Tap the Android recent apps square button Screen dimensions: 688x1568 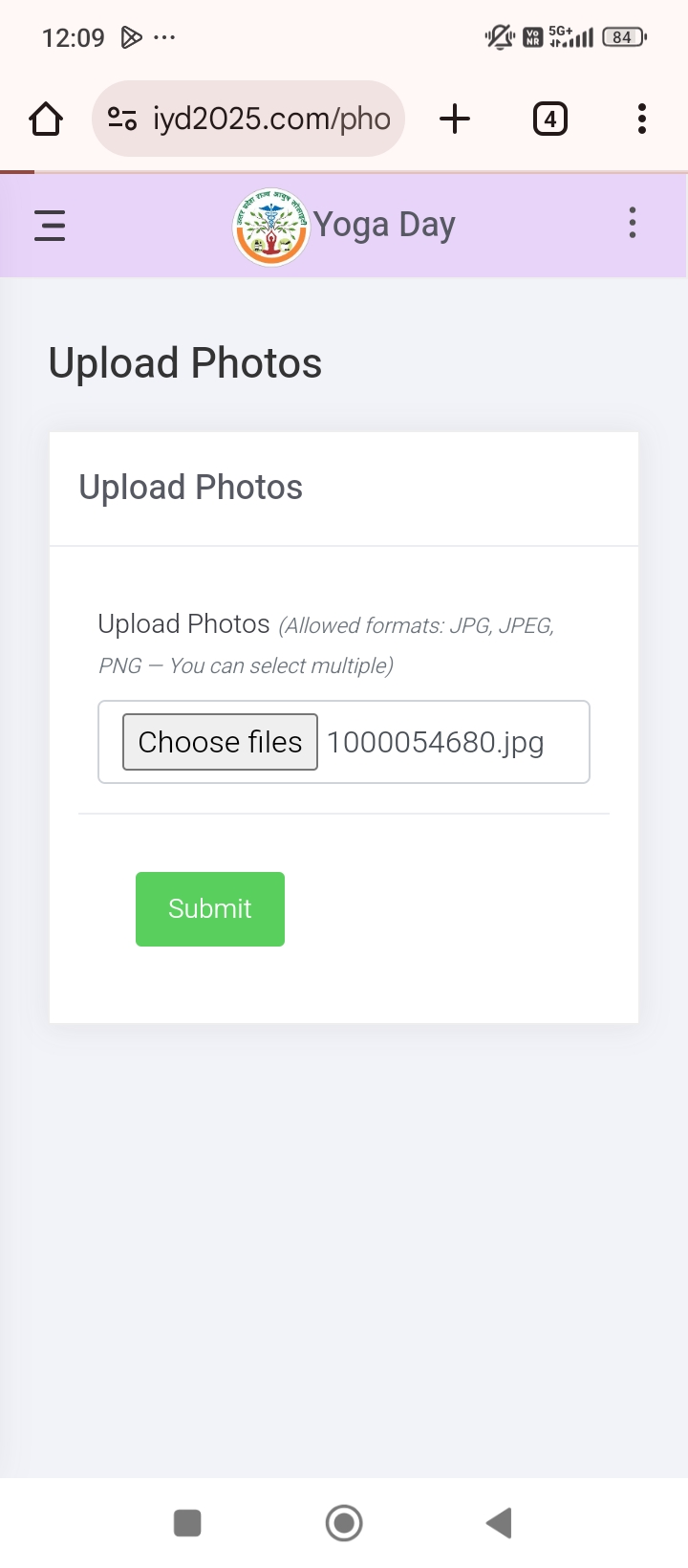[187, 1523]
